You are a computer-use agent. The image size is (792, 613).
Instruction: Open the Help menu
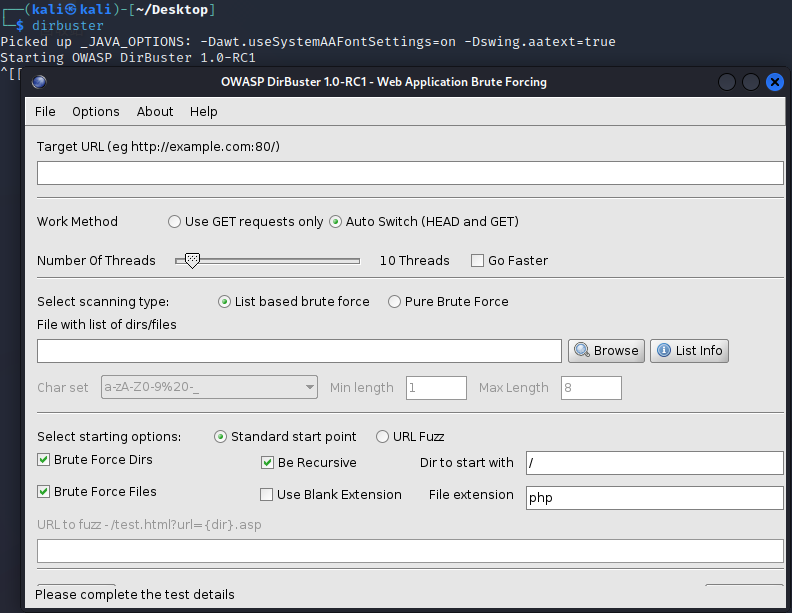click(x=204, y=112)
